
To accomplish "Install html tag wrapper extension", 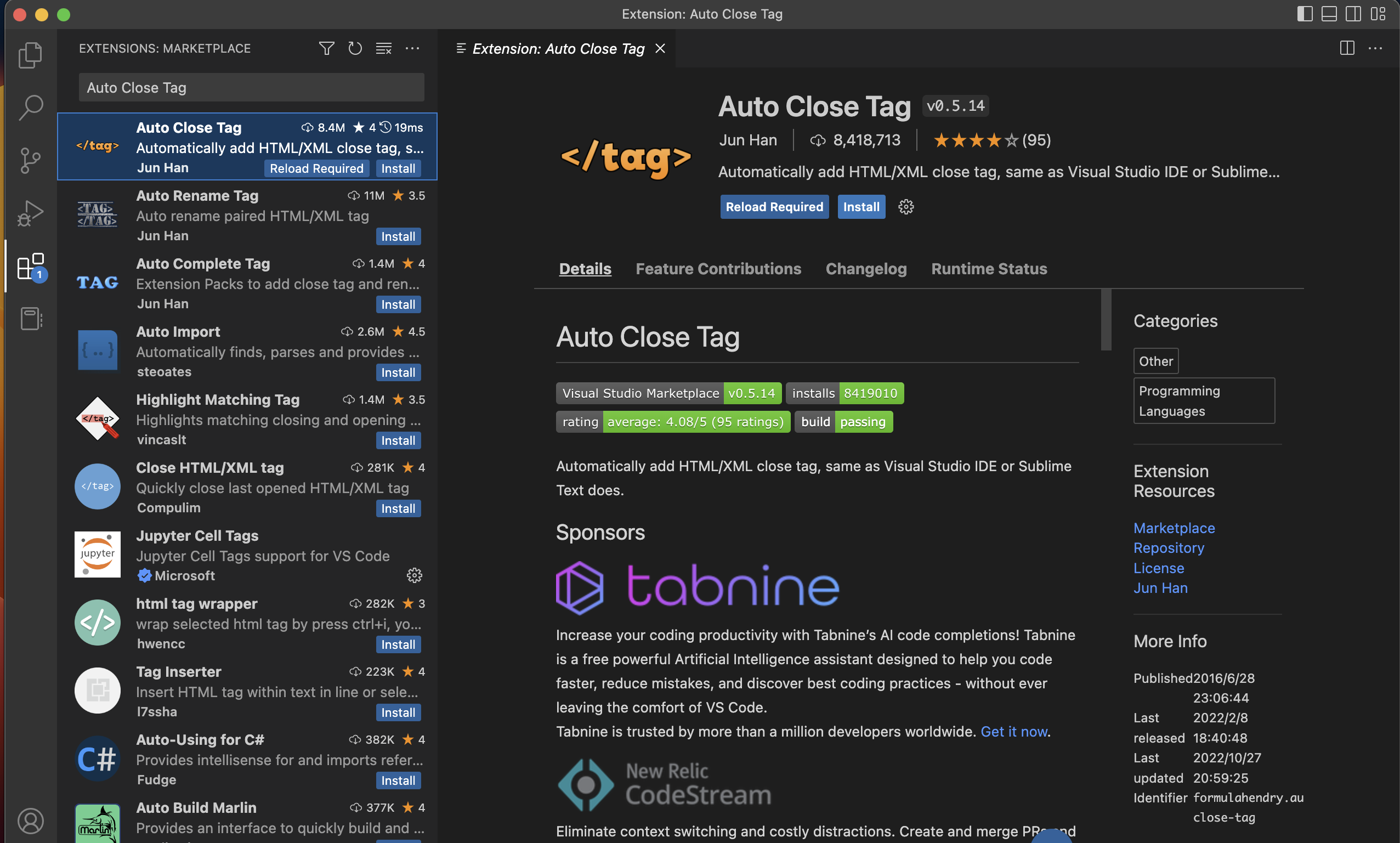I will [398, 644].
